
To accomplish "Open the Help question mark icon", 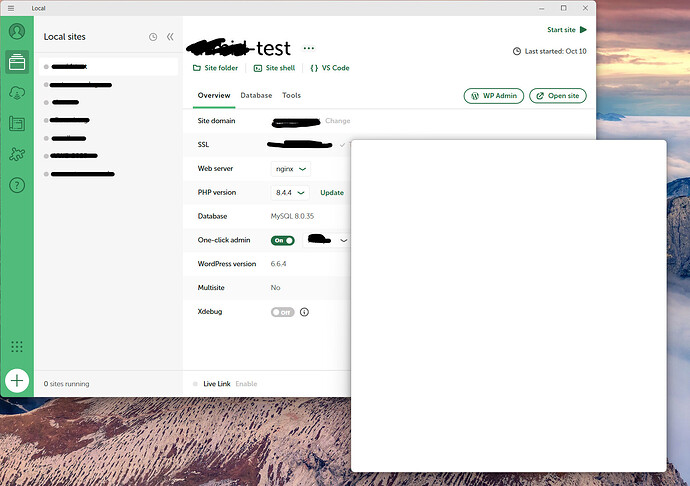I will pyautogui.click(x=17, y=185).
